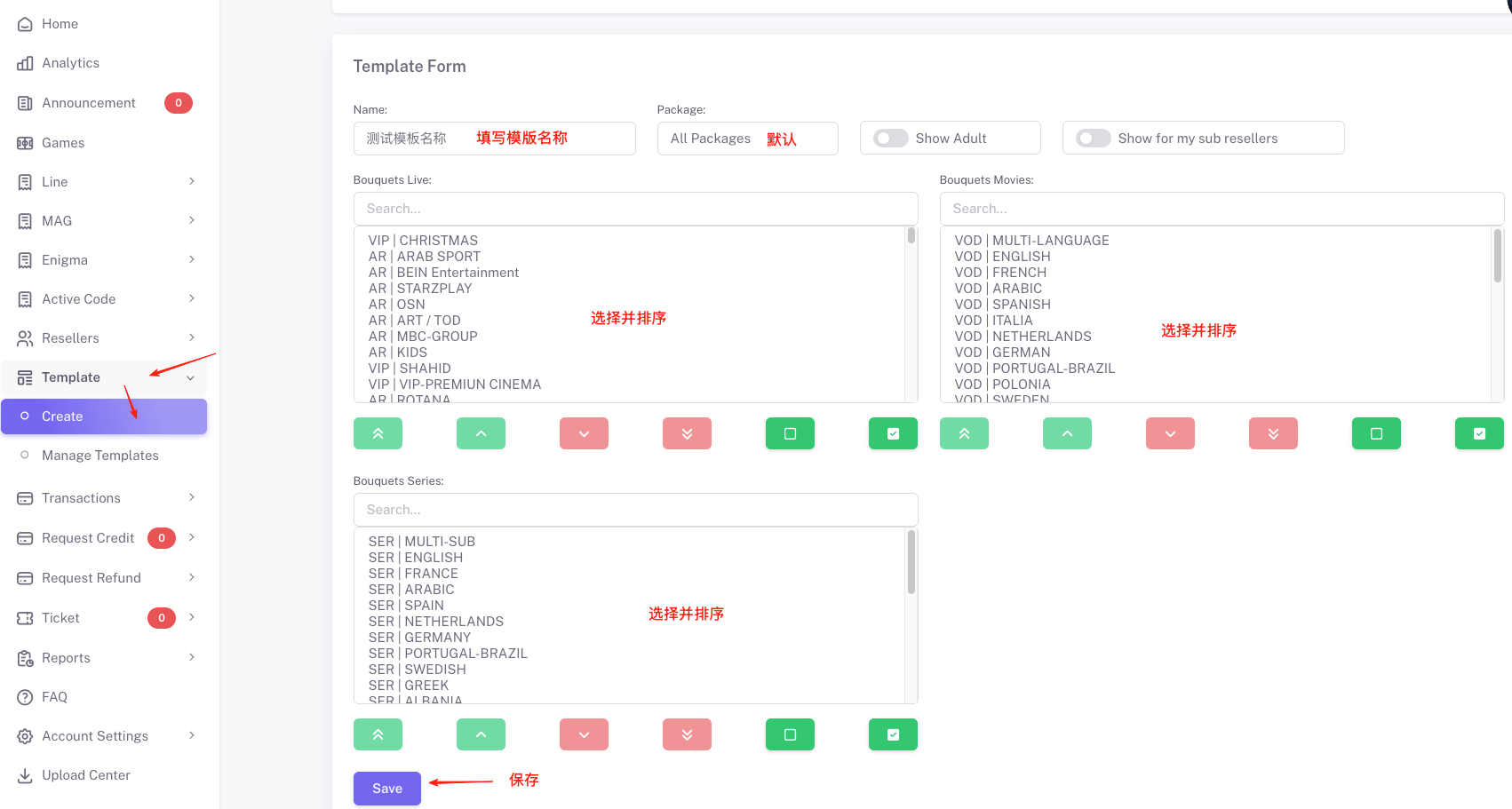
Task: Open Manage Templates page
Action: pos(104,456)
